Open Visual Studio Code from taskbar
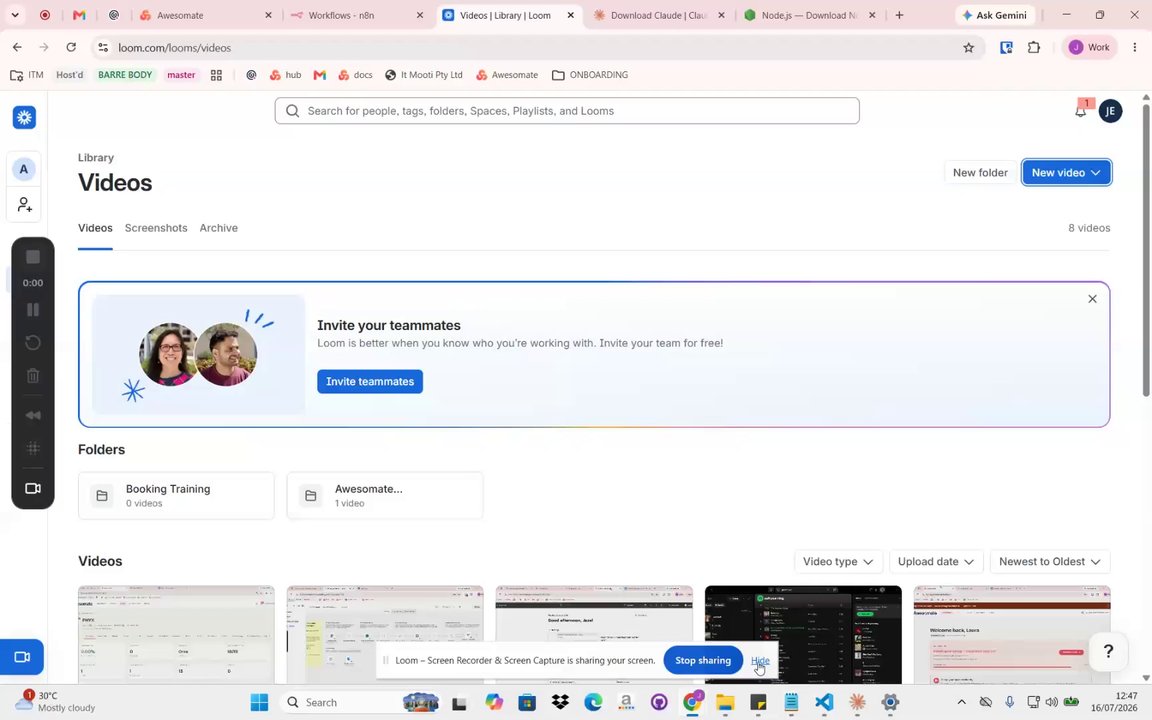The height and width of the screenshot is (720, 1152). click(x=824, y=702)
